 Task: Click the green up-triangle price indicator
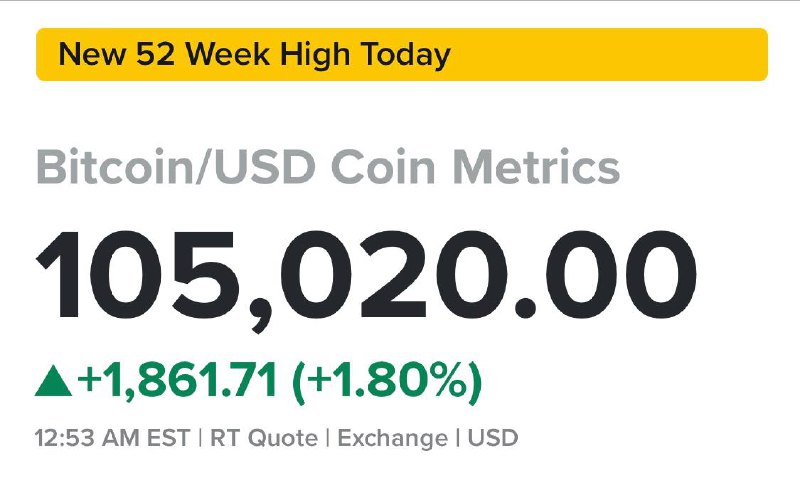(x=53, y=383)
